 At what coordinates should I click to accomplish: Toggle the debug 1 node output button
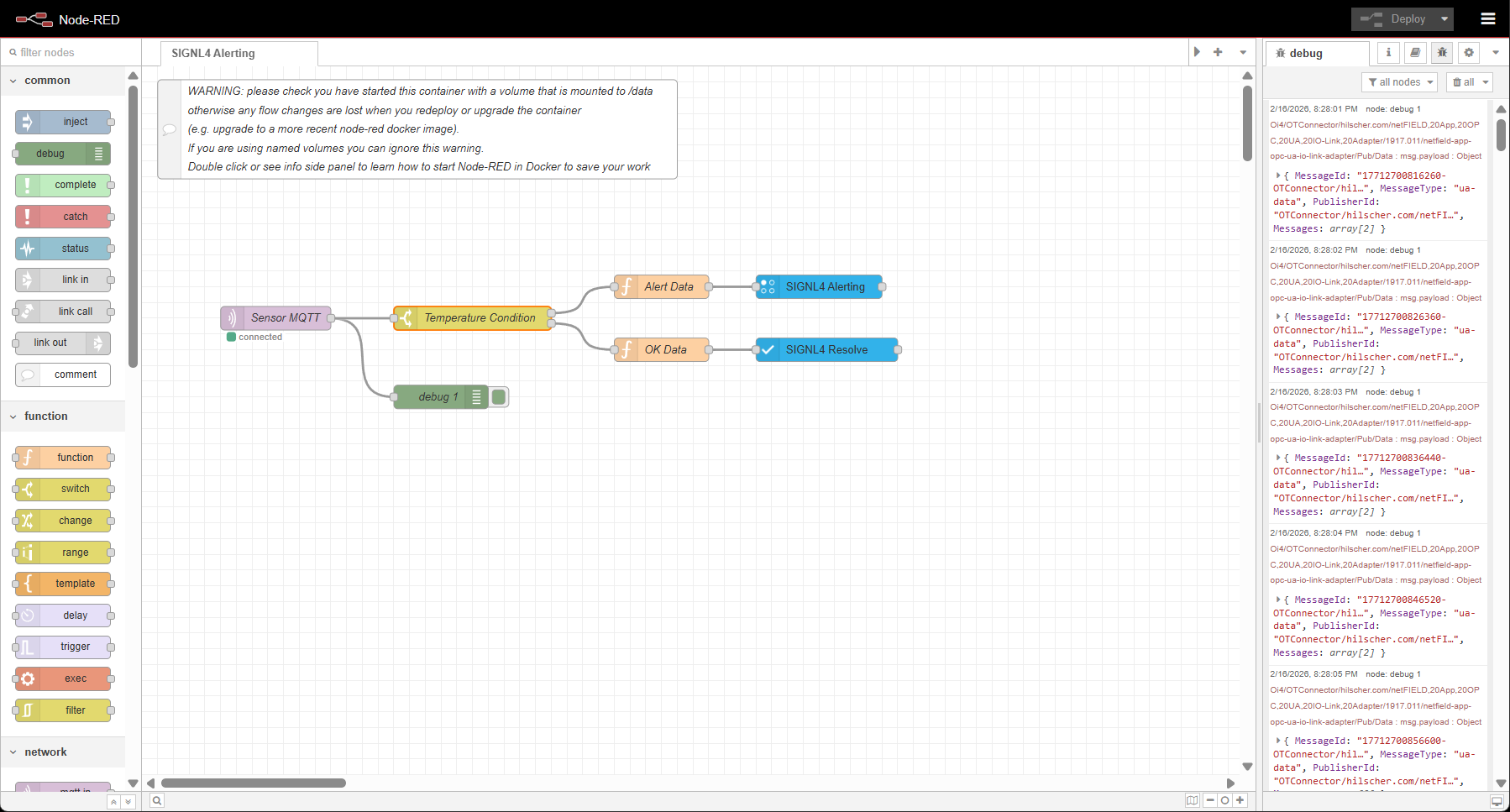(499, 397)
